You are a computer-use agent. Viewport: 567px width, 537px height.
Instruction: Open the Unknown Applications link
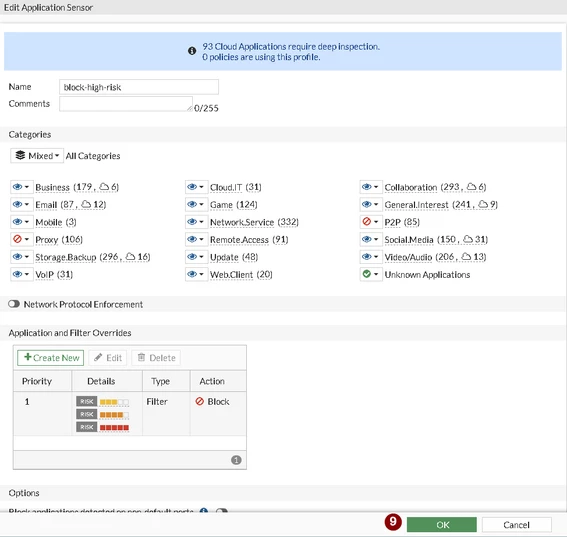click(x=427, y=274)
